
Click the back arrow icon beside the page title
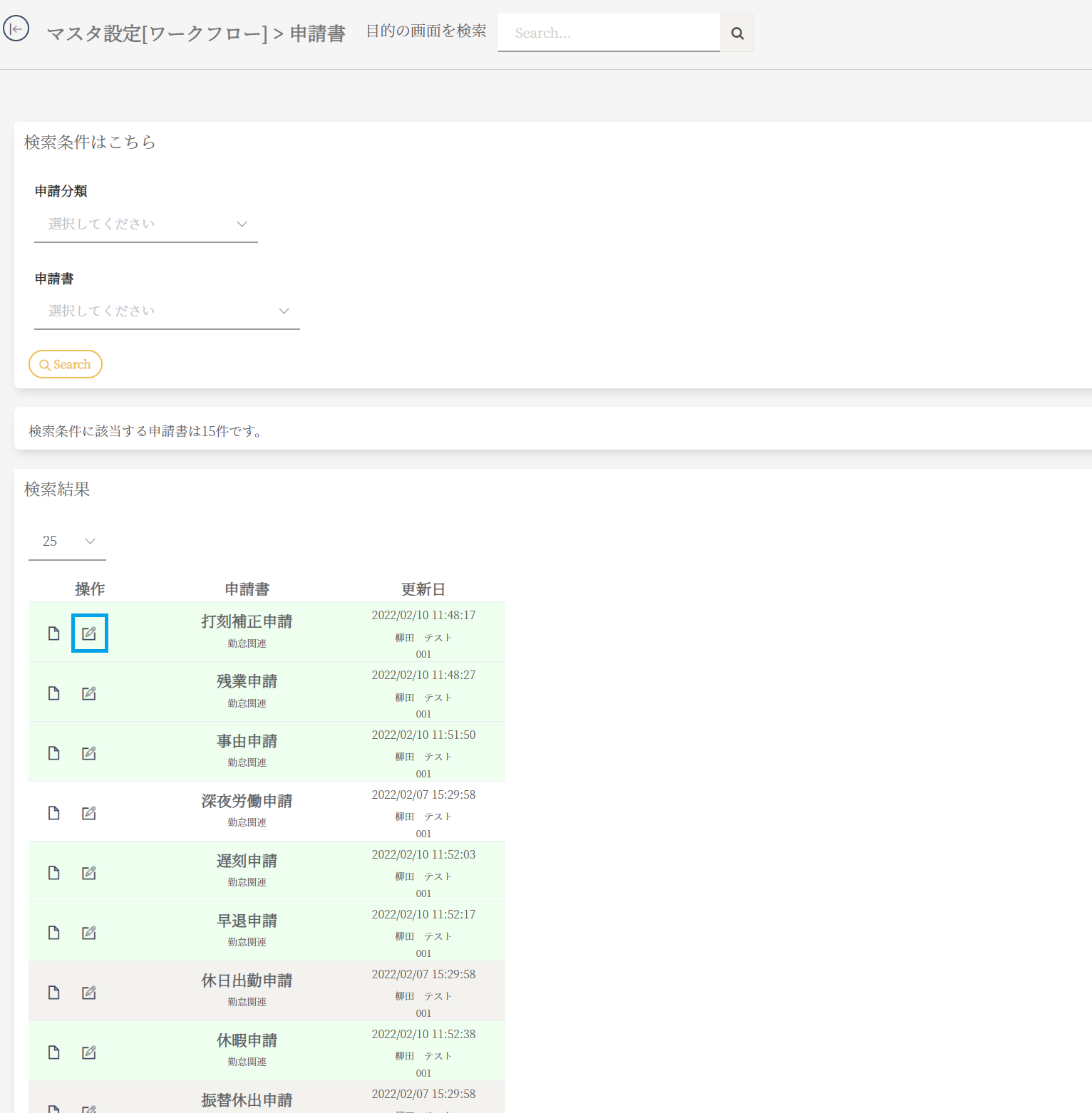tap(16, 29)
